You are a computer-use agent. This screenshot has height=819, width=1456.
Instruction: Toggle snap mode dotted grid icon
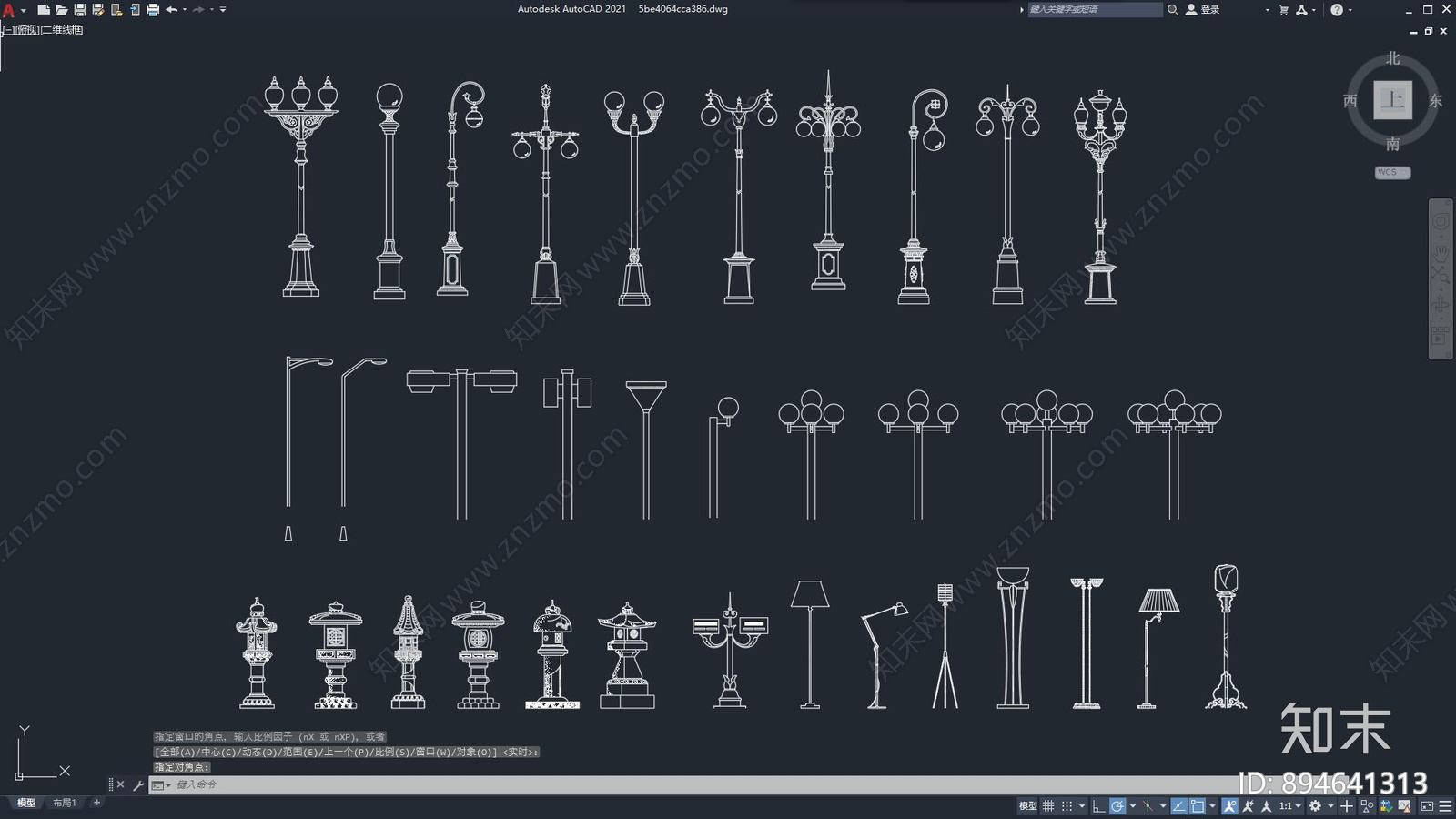click(1067, 805)
